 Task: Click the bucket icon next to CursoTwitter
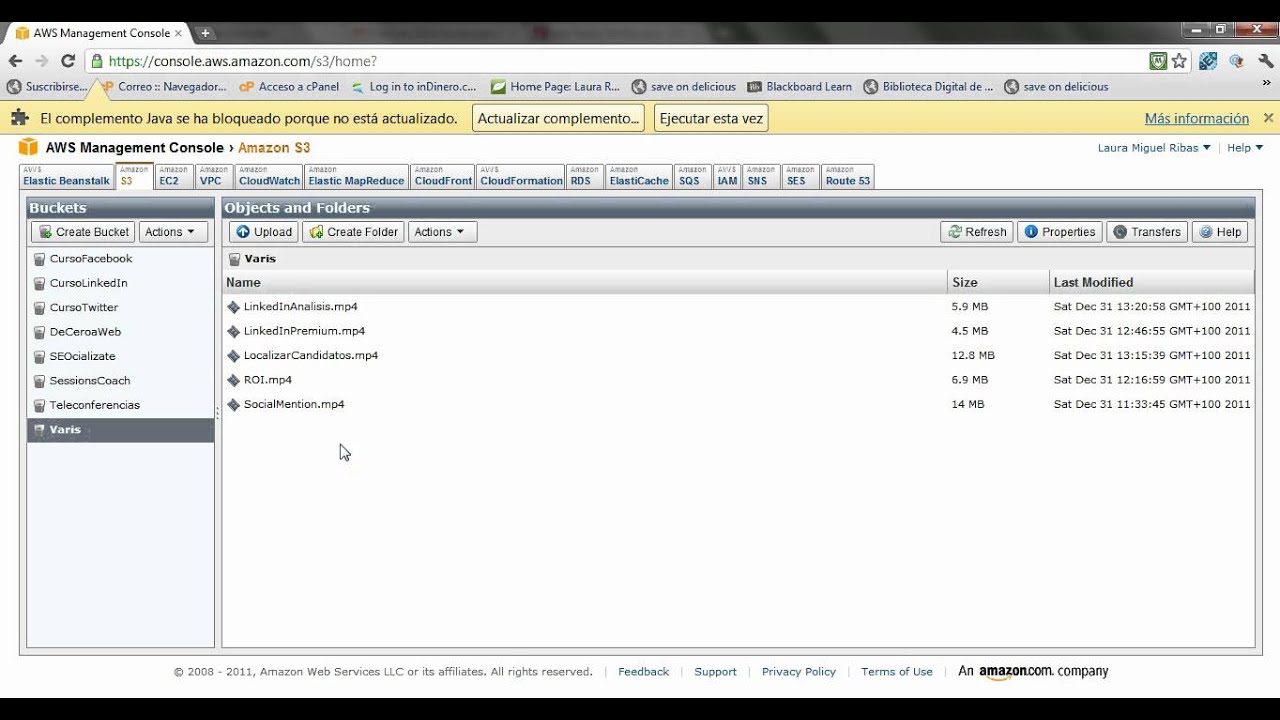(x=40, y=308)
